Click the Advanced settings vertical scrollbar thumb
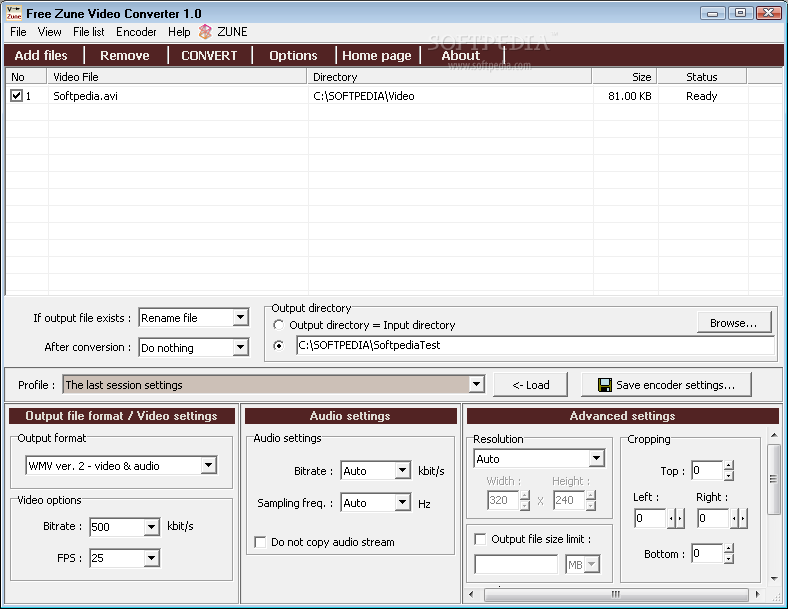 click(773, 479)
